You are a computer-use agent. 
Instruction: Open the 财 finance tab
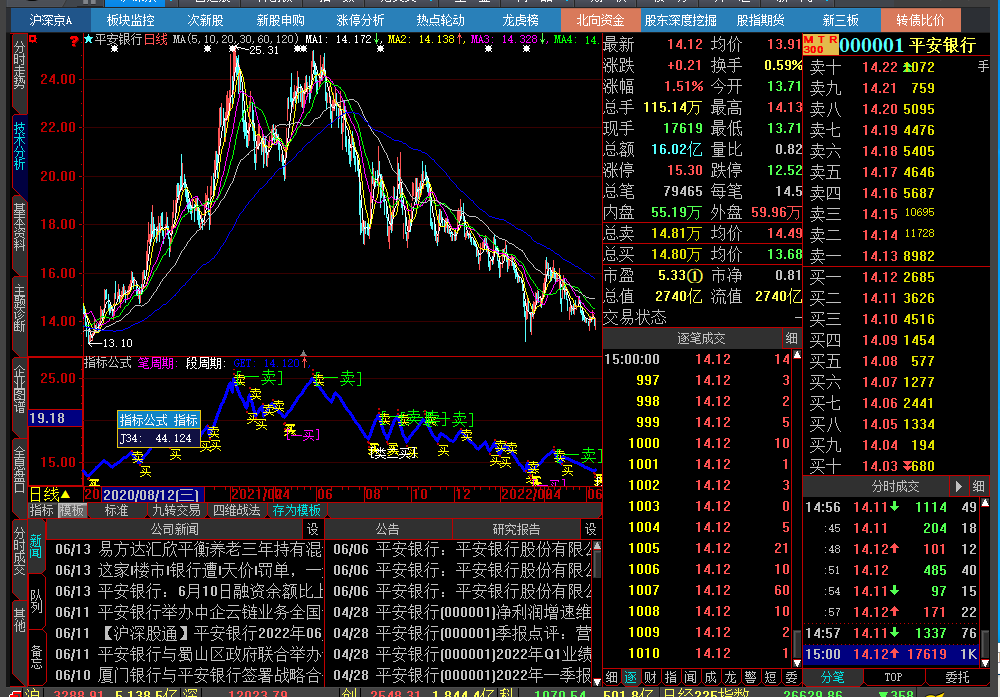pos(650,677)
